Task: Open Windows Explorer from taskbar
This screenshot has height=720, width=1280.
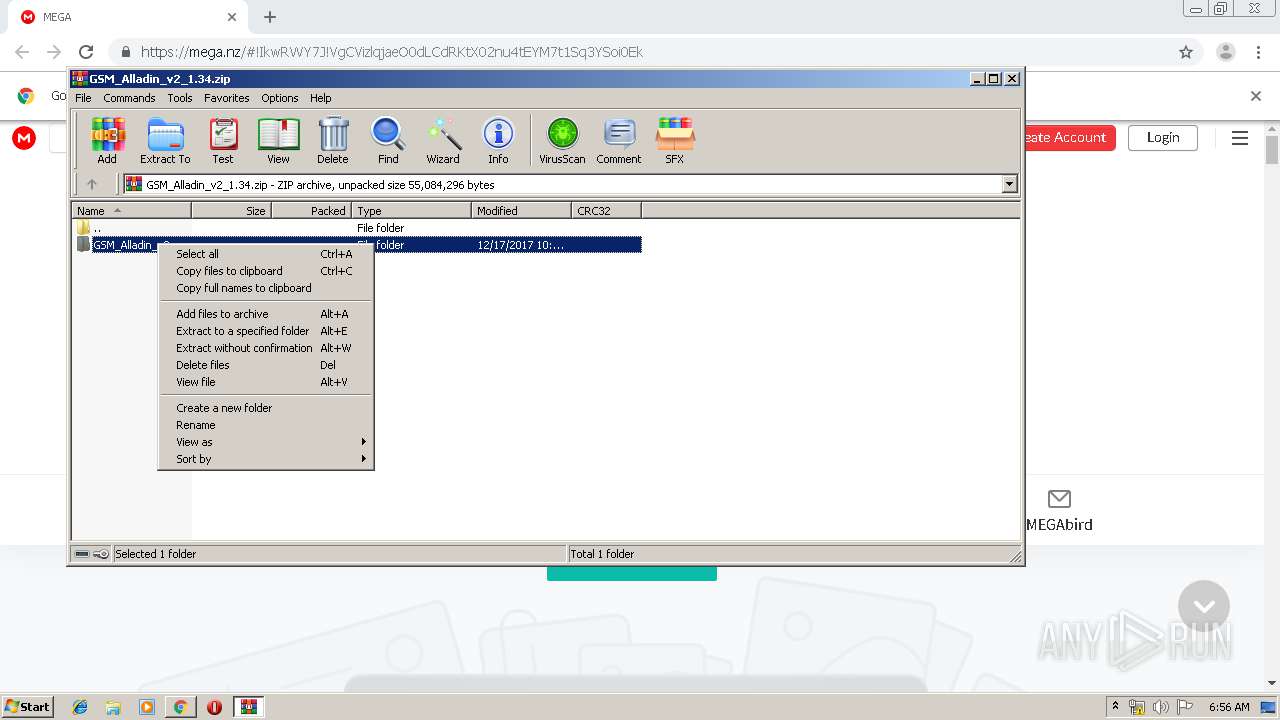Action: tap(113, 707)
